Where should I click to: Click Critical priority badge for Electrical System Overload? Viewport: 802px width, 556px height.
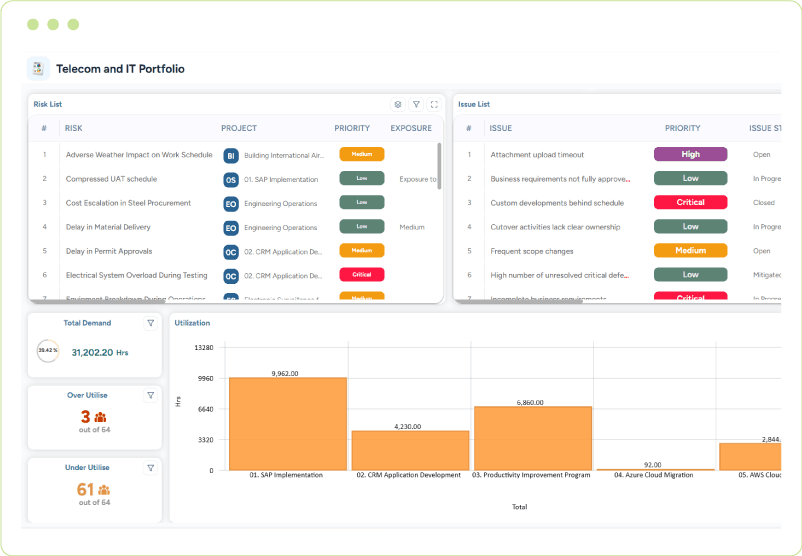(x=362, y=275)
